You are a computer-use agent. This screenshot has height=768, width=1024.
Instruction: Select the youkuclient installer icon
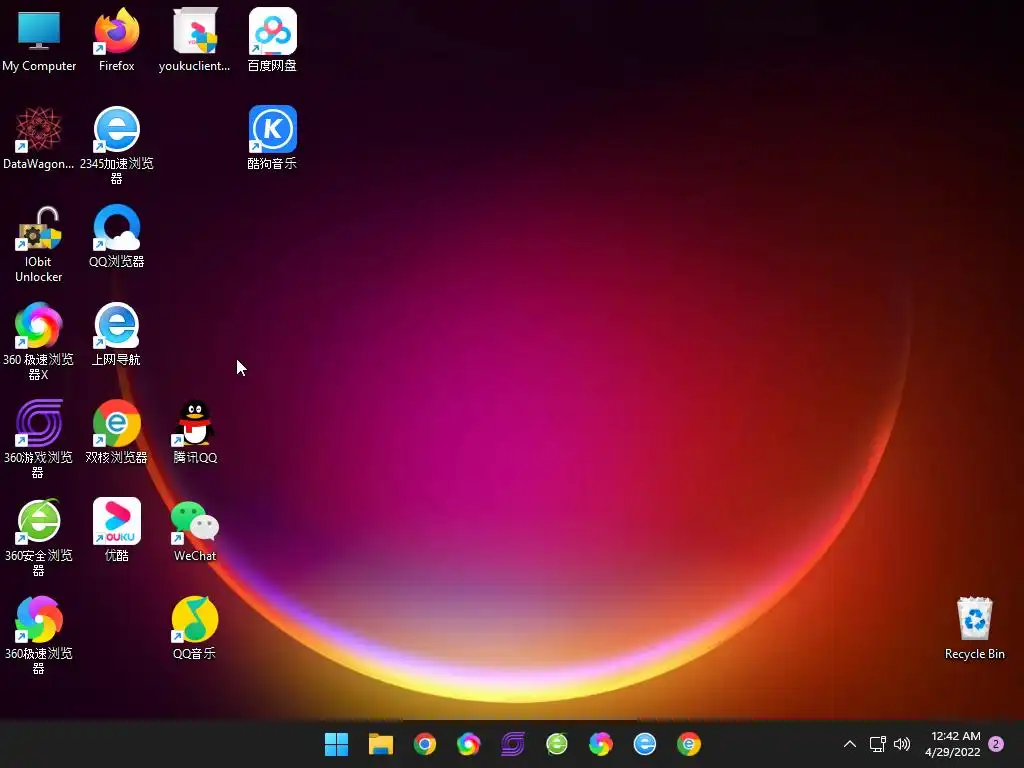pyautogui.click(x=195, y=40)
